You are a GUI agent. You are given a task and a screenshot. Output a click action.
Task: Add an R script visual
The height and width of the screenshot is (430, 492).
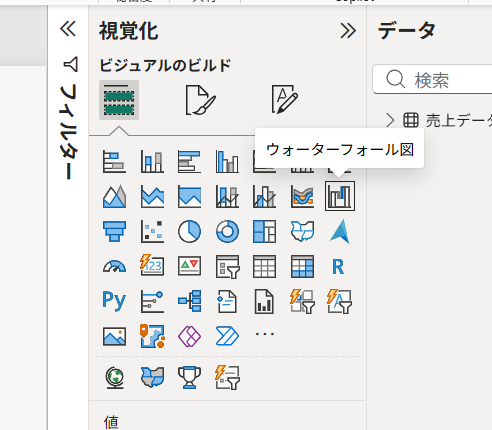tap(338, 267)
